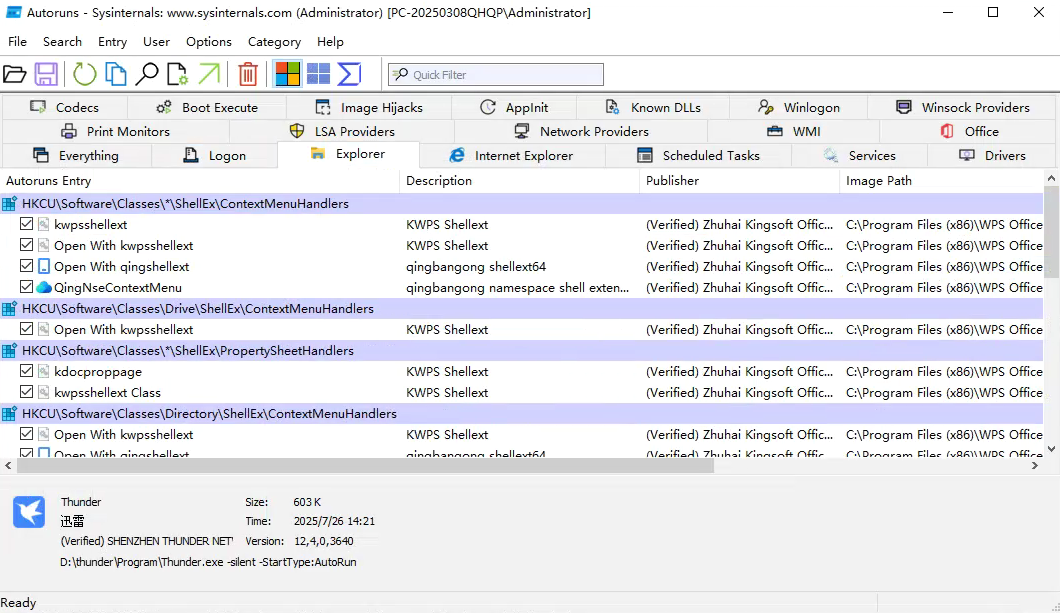Uncheck the kwpsshellext entry checkbox
This screenshot has height=613, width=1060.
point(26,224)
